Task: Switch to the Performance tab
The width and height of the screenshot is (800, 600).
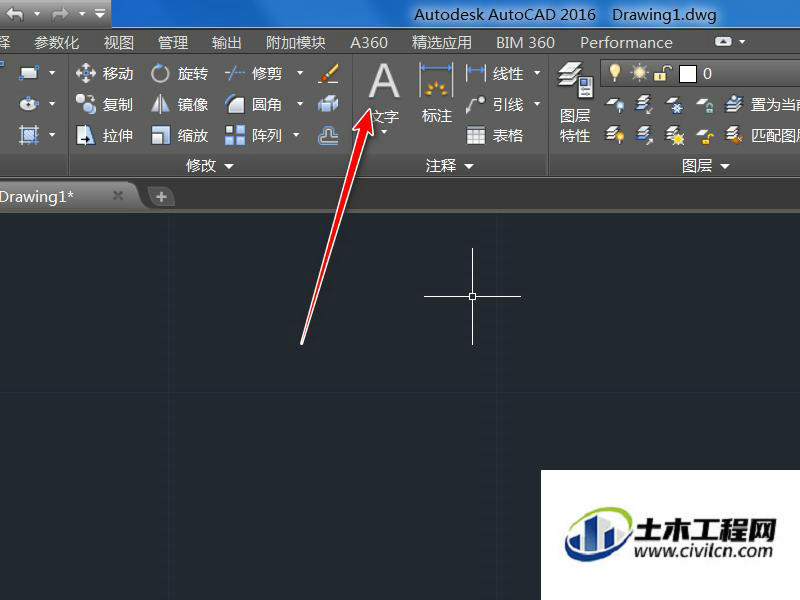Action: (626, 42)
